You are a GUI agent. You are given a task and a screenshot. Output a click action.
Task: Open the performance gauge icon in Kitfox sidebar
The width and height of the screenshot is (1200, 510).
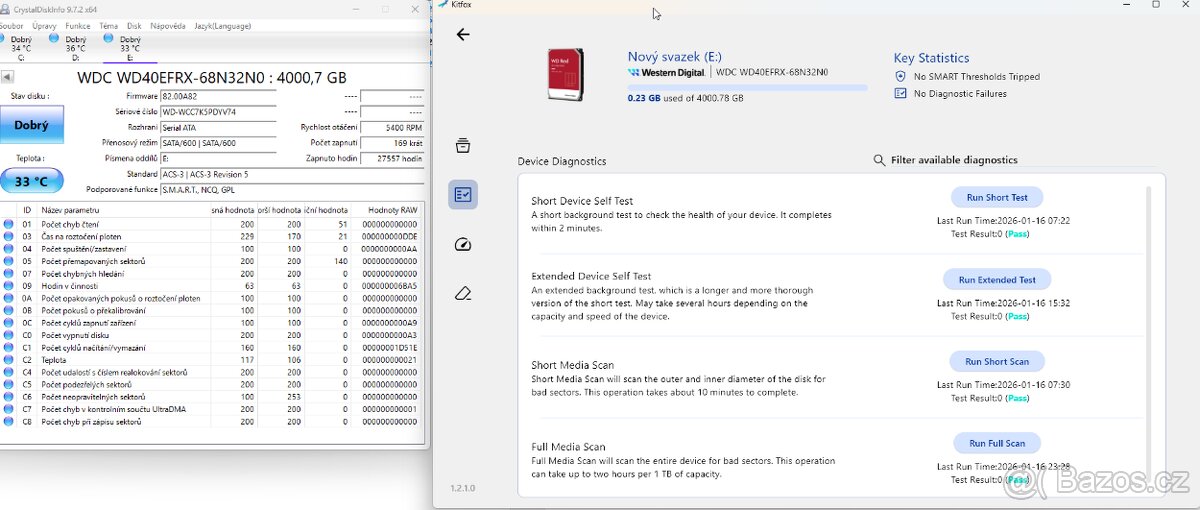click(462, 244)
